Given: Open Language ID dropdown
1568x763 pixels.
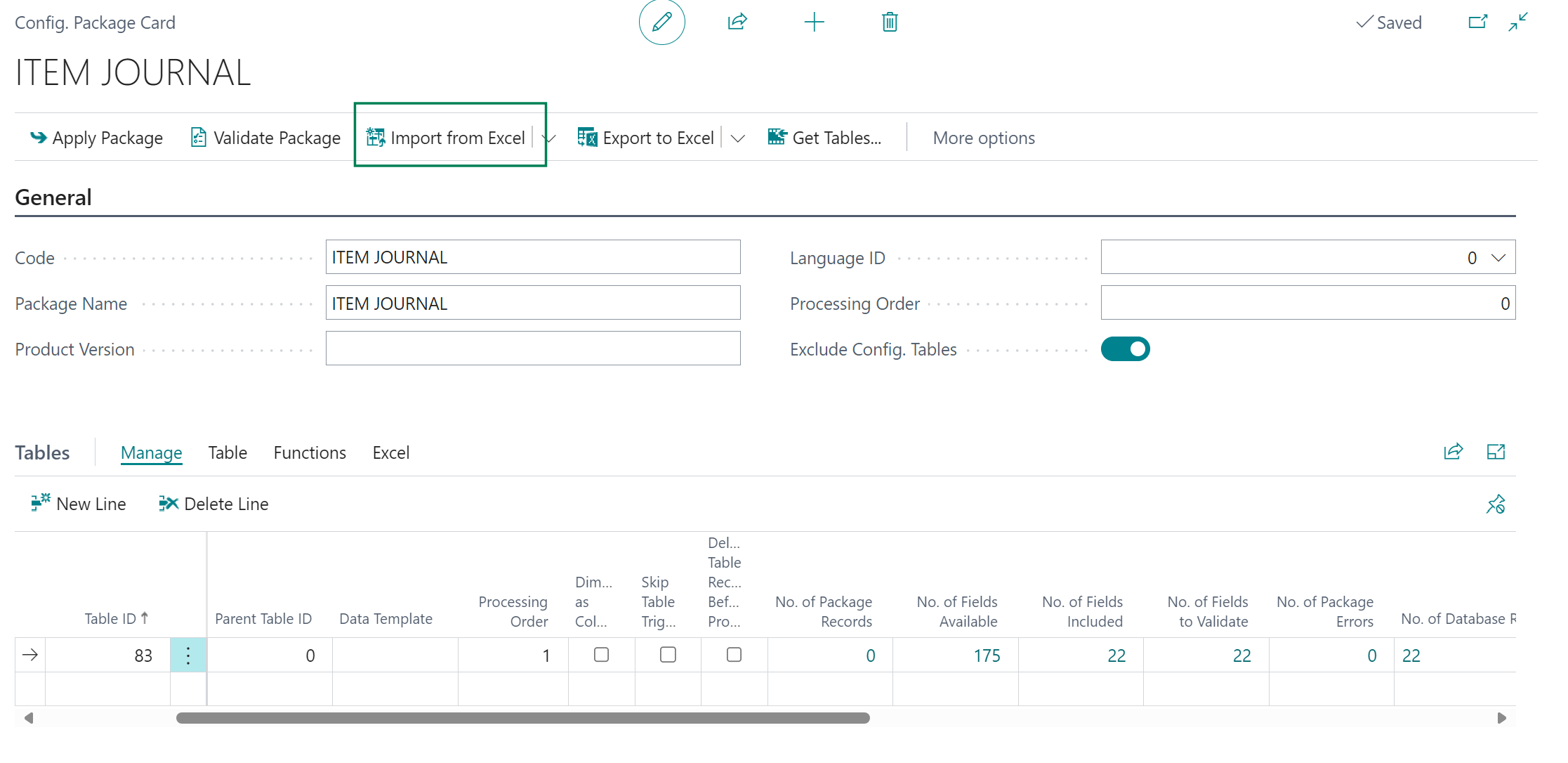Looking at the screenshot, I should [1498, 258].
